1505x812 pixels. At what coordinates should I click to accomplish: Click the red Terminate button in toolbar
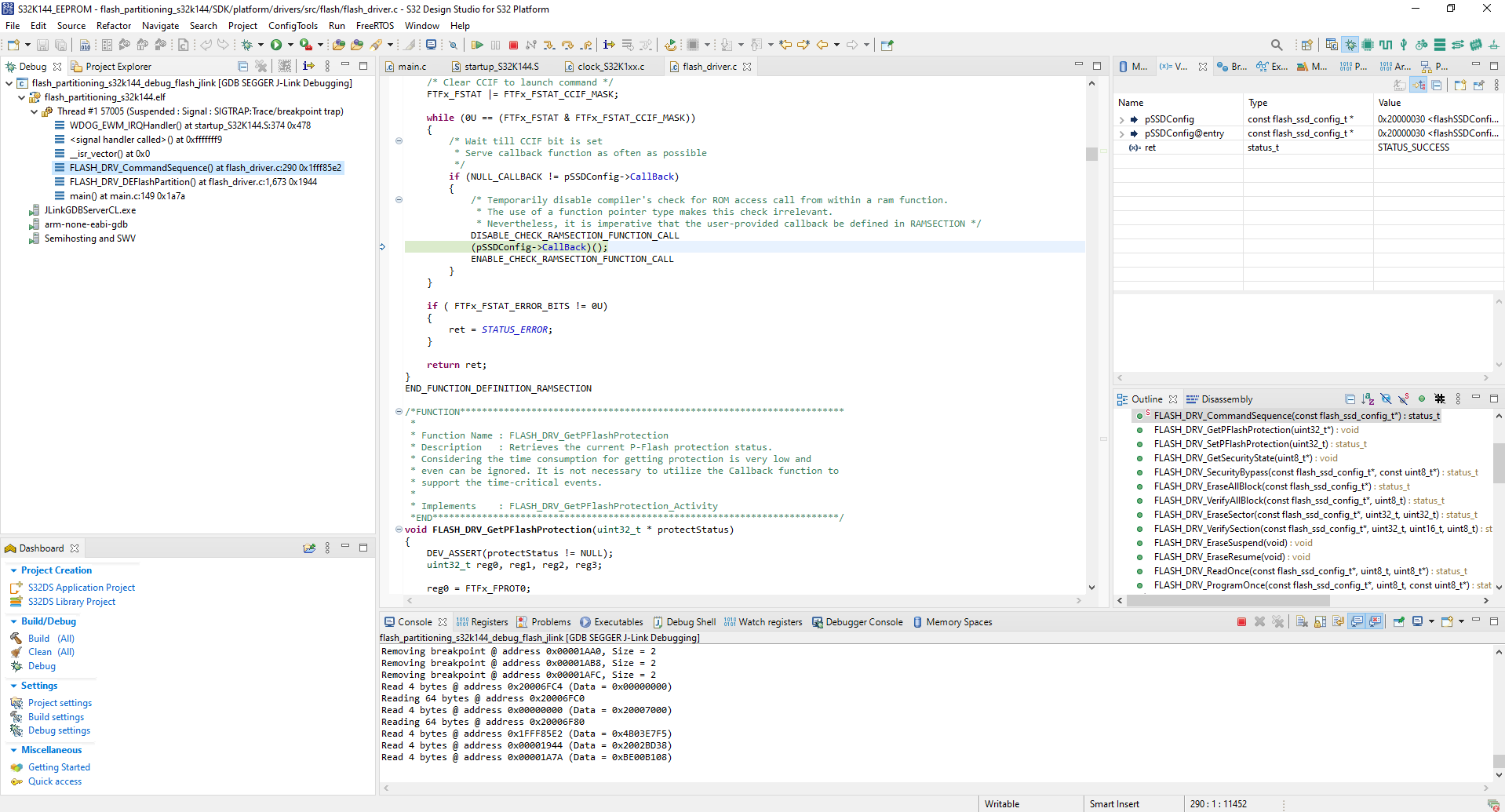point(513,46)
